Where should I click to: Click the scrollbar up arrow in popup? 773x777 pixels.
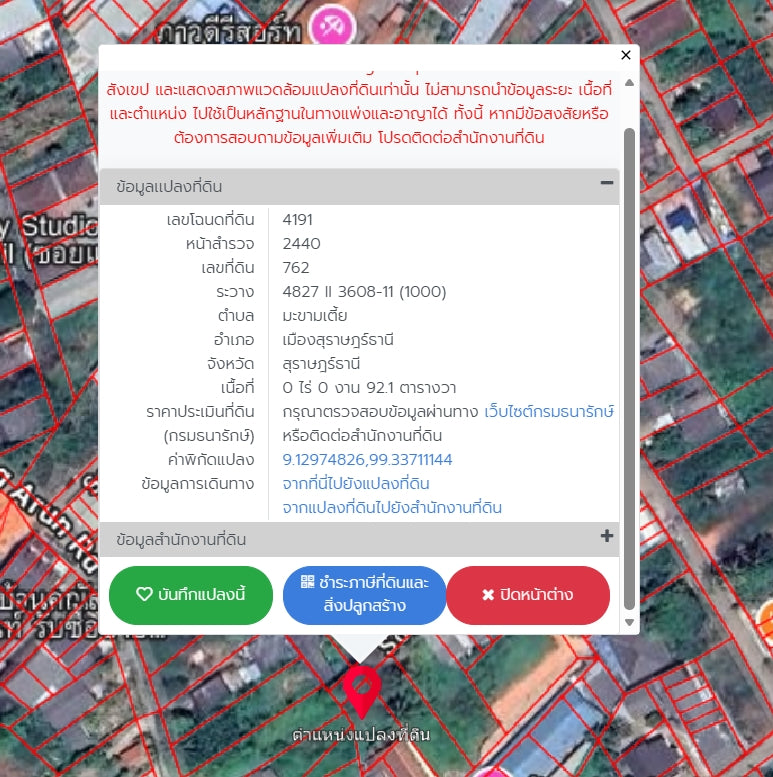click(629, 81)
